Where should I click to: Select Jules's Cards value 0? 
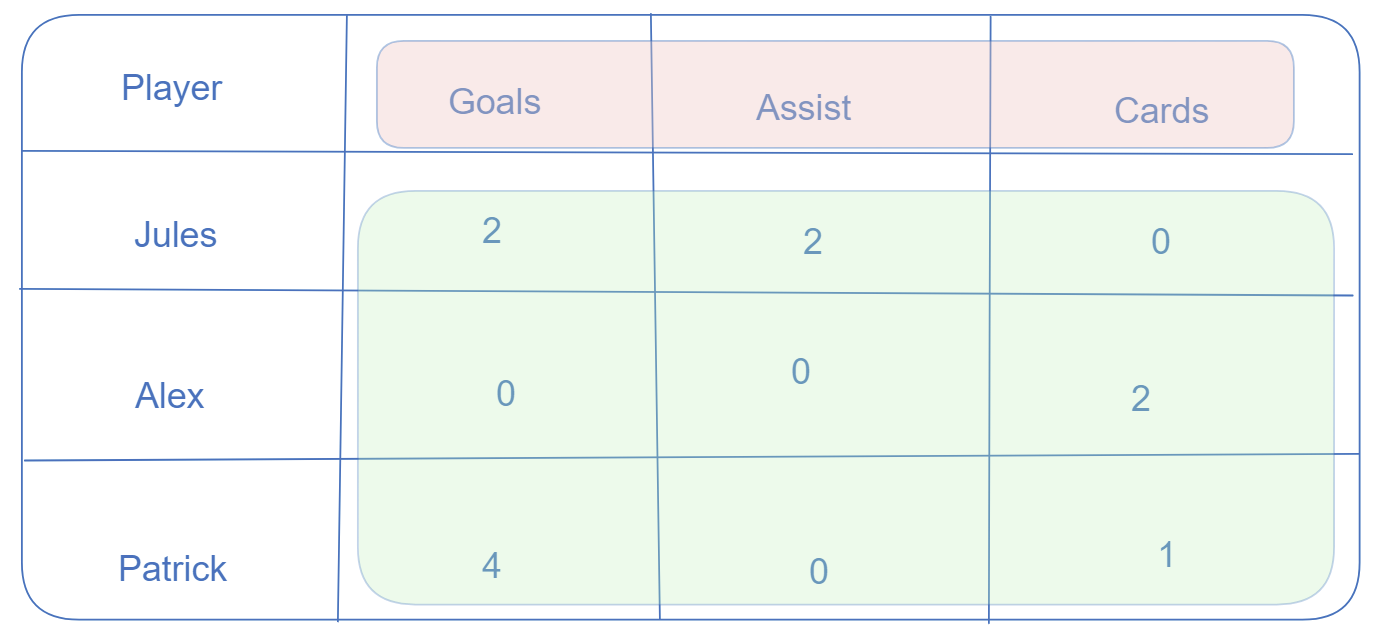coord(1160,242)
